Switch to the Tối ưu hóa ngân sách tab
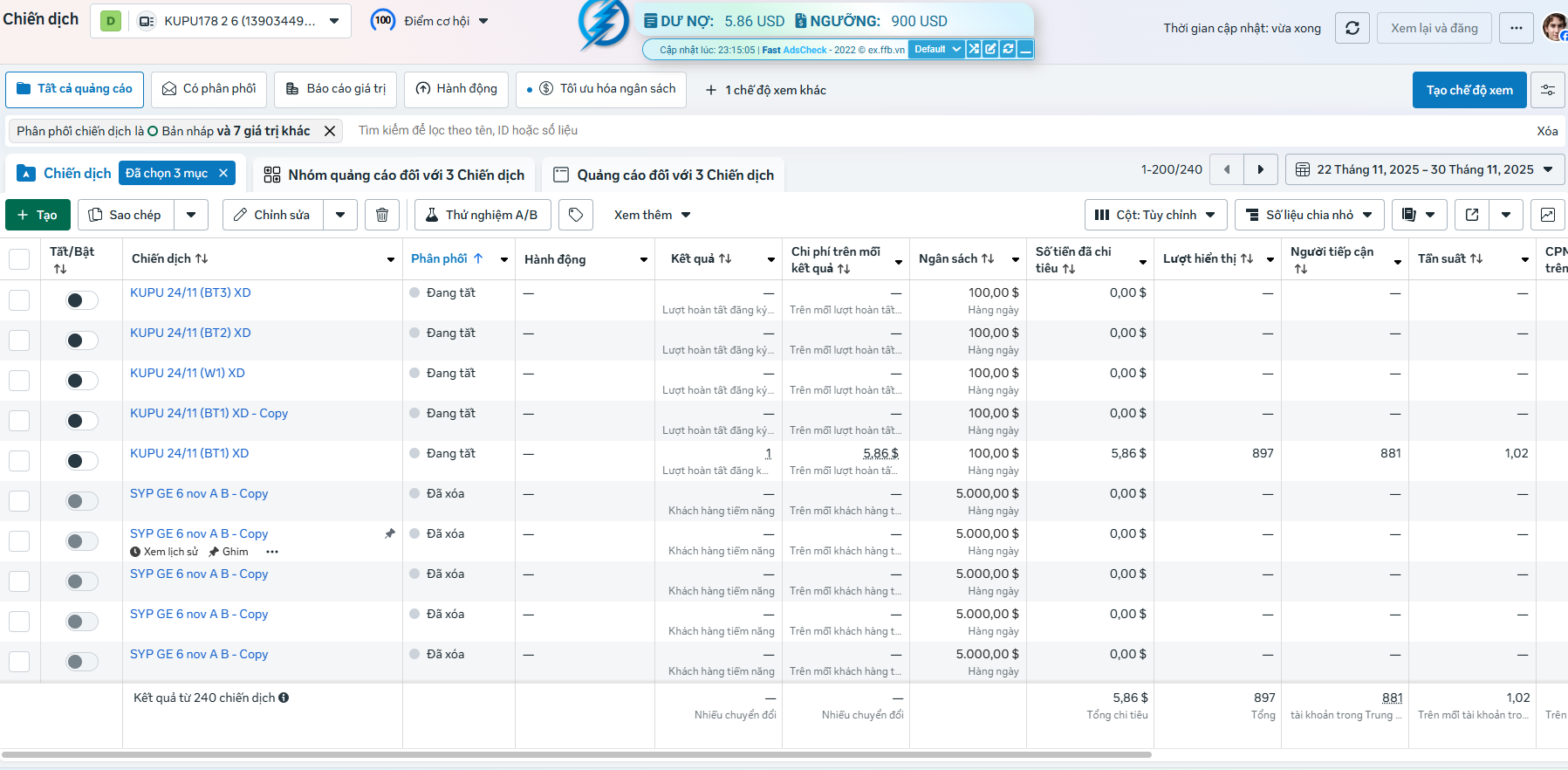1568x770 pixels. click(x=601, y=89)
